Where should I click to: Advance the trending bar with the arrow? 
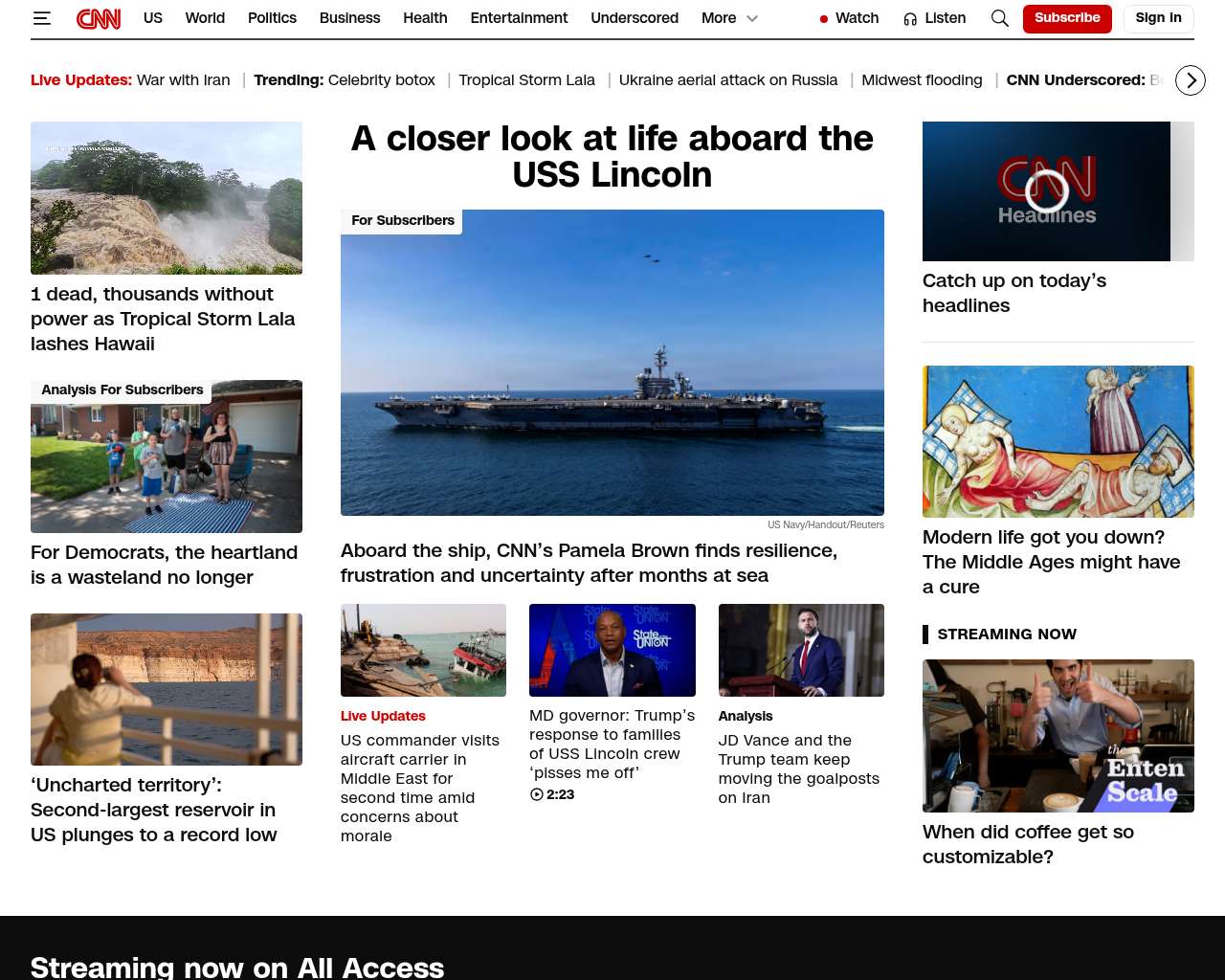[x=1191, y=80]
